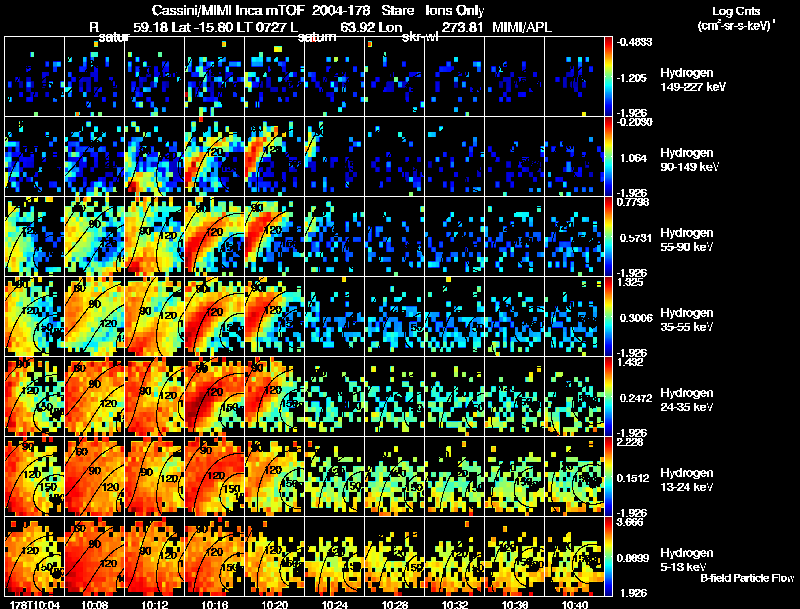The width and height of the screenshot is (800, 609).
Task: Click the 0.1512 color scale value
Action: [633, 478]
